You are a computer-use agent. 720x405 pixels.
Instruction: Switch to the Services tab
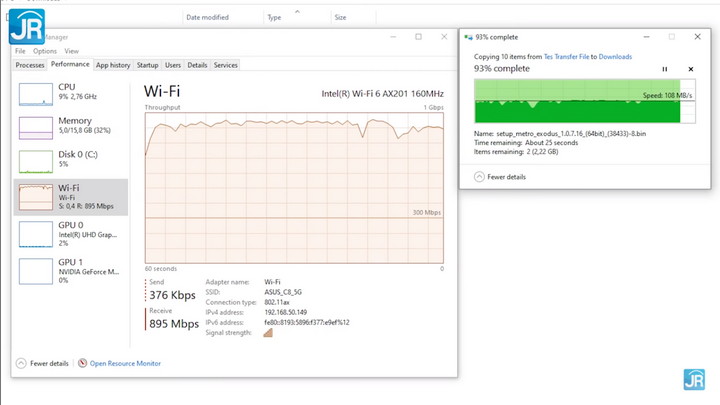coord(225,65)
